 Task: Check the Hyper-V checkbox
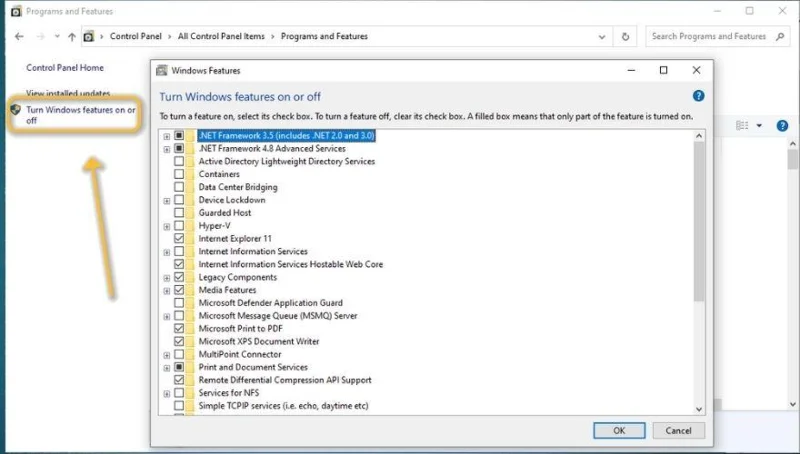pyautogui.click(x=179, y=225)
